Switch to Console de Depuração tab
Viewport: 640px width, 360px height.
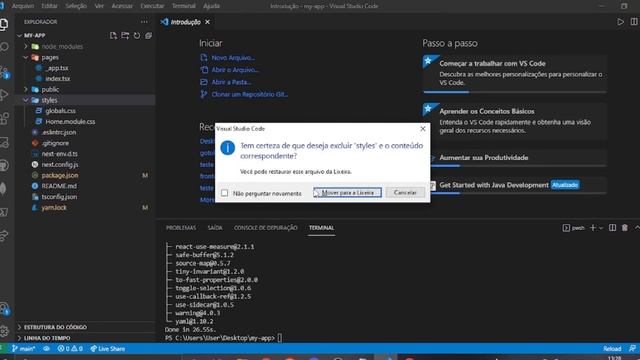tap(265, 228)
